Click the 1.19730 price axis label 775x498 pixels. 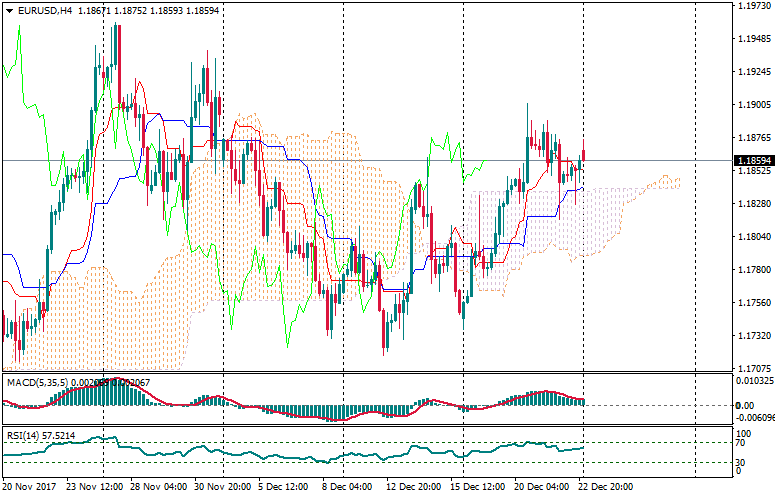pos(752,6)
